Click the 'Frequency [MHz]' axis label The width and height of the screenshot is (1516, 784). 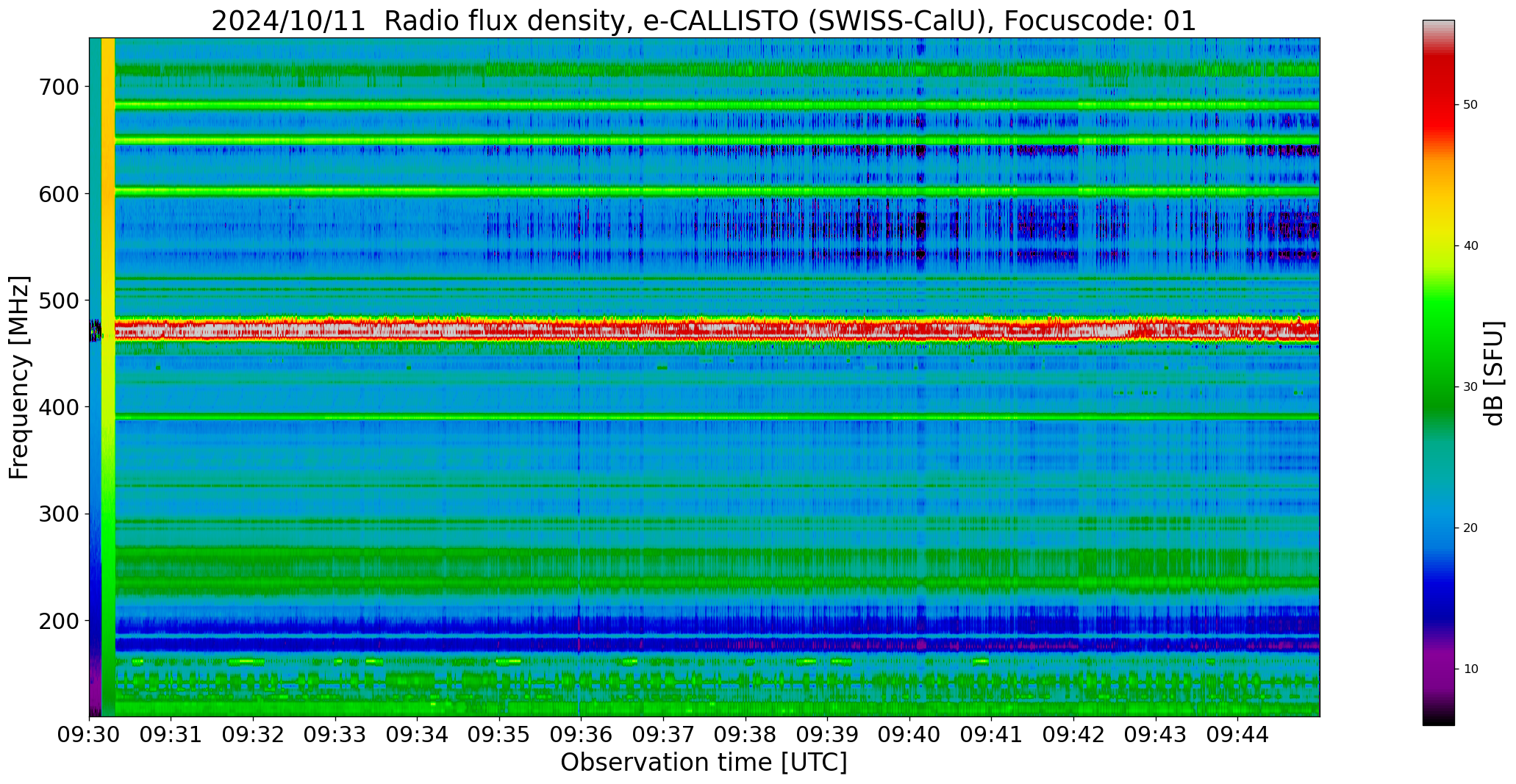tap(19, 377)
